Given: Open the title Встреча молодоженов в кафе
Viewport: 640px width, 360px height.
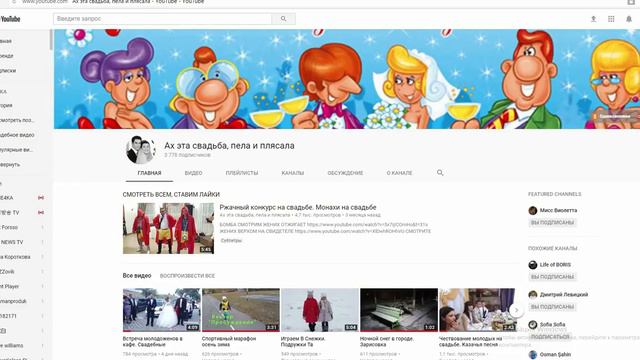Looking at the screenshot, I should pyautogui.click(x=153, y=342).
